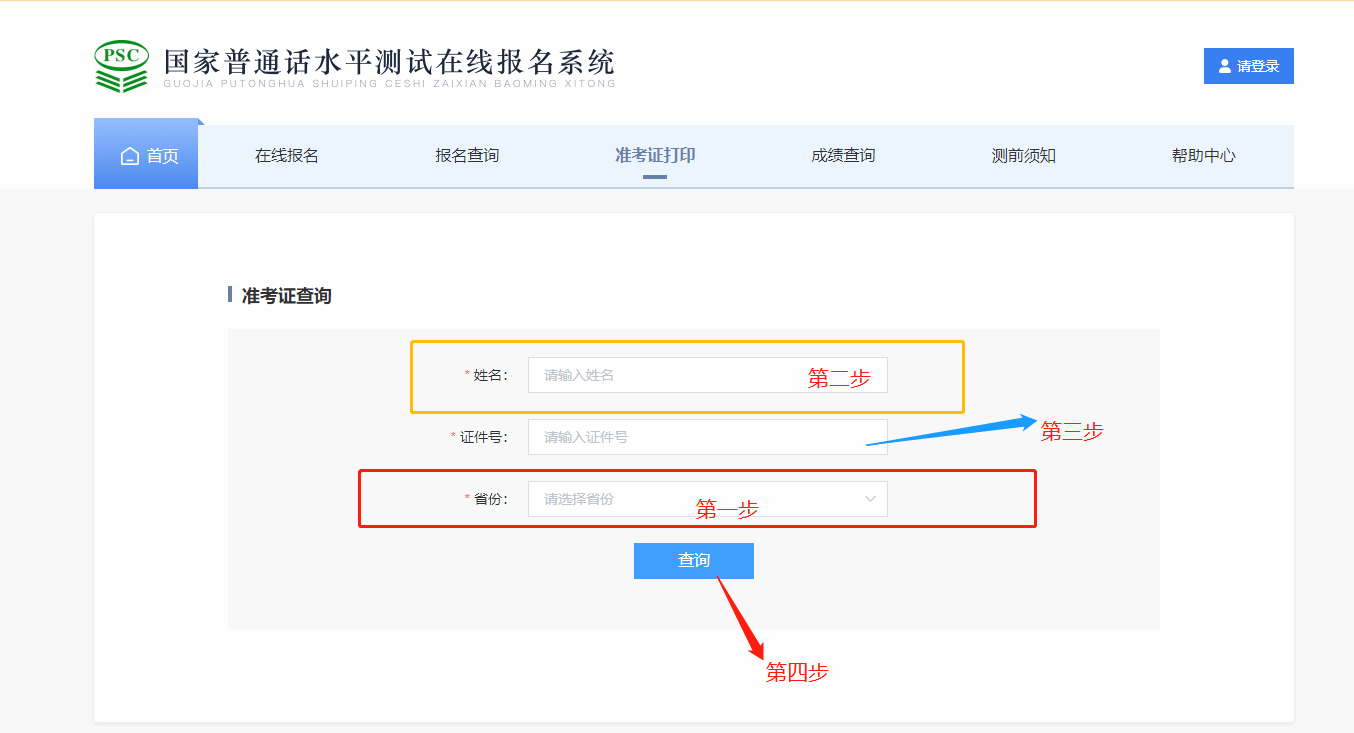The height and width of the screenshot is (733, 1354).
Task: Open the 在线报名 tab
Action: coord(286,155)
